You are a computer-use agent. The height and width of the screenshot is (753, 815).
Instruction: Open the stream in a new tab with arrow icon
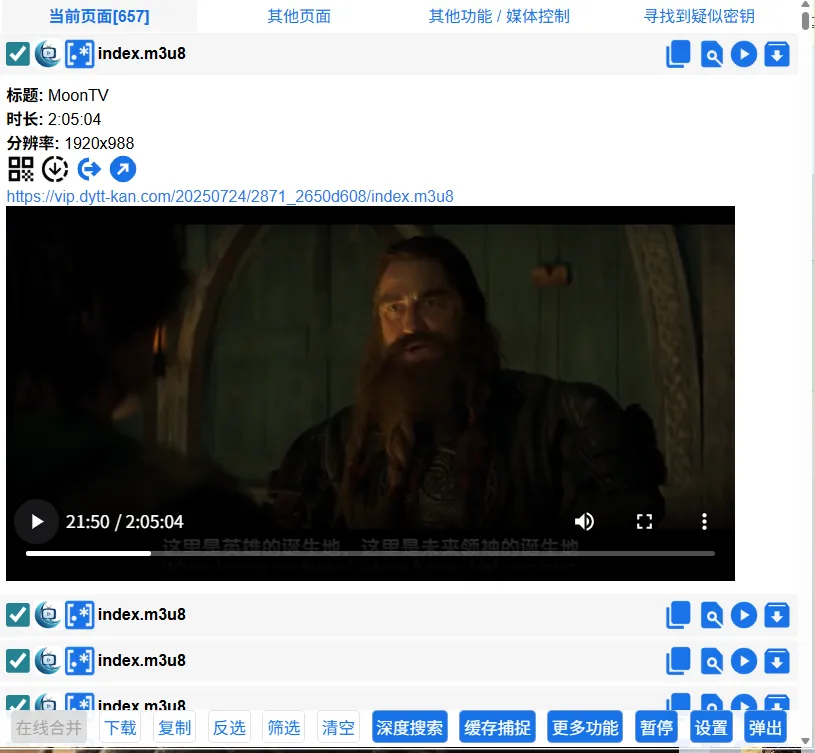123,169
